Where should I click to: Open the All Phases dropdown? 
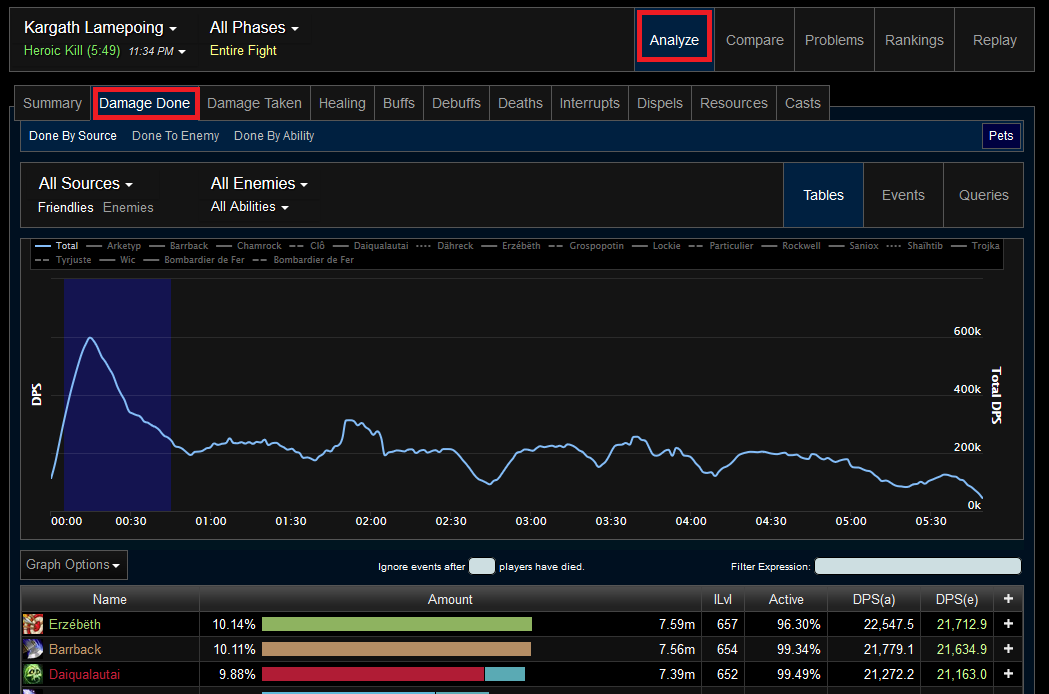pos(254,27)
